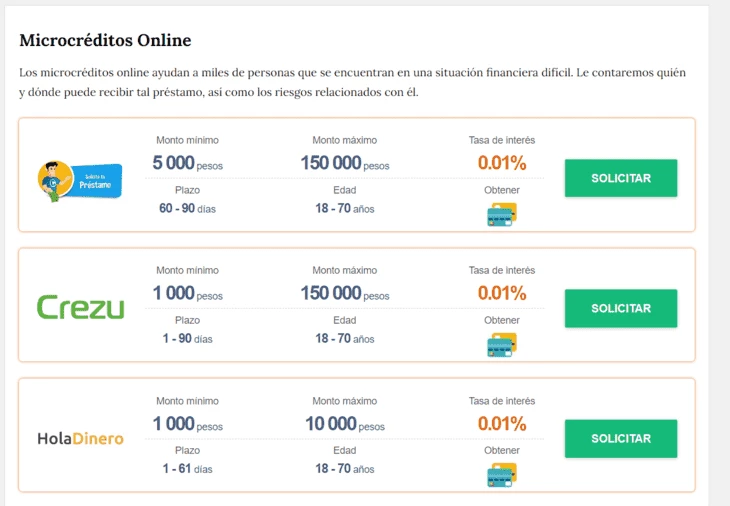The width and height of the screenshot is (730, 506).
Task: Click the 10 000 pesos maximum amount
Action: (345, 424)
